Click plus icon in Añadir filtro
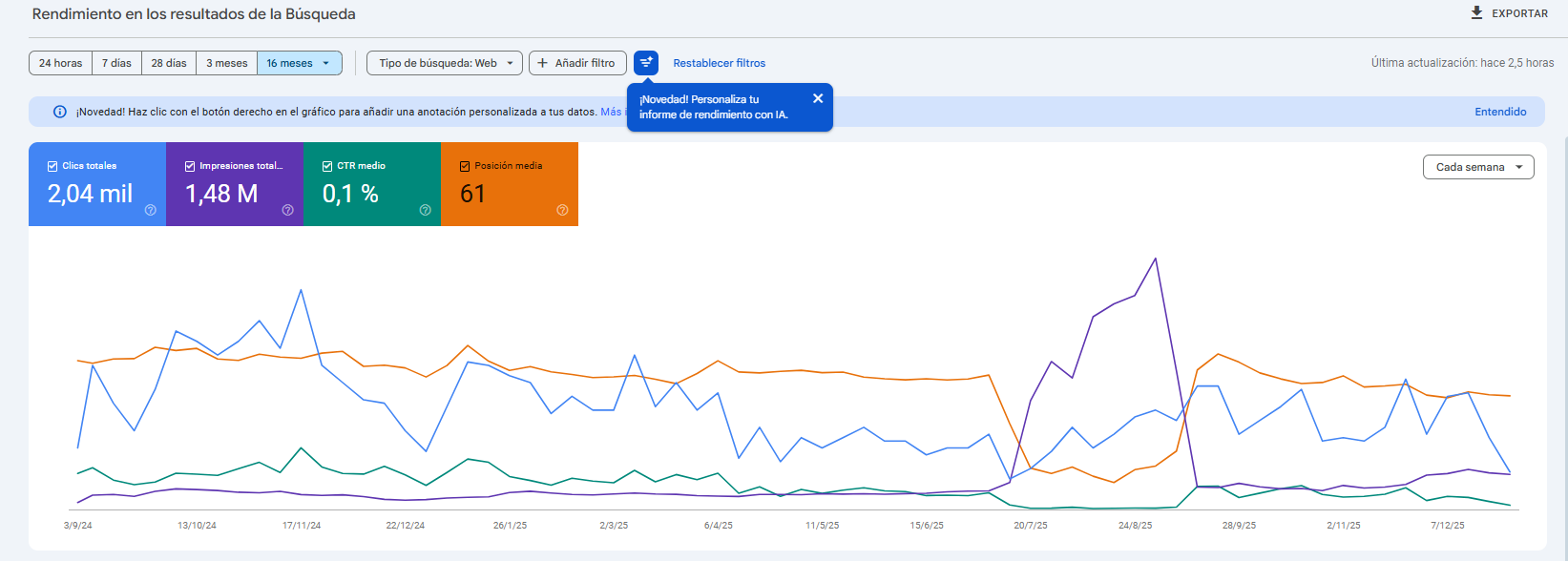The height and width of the screenshot is (561, 1568). pyautogui.click(x=543, y=63)
